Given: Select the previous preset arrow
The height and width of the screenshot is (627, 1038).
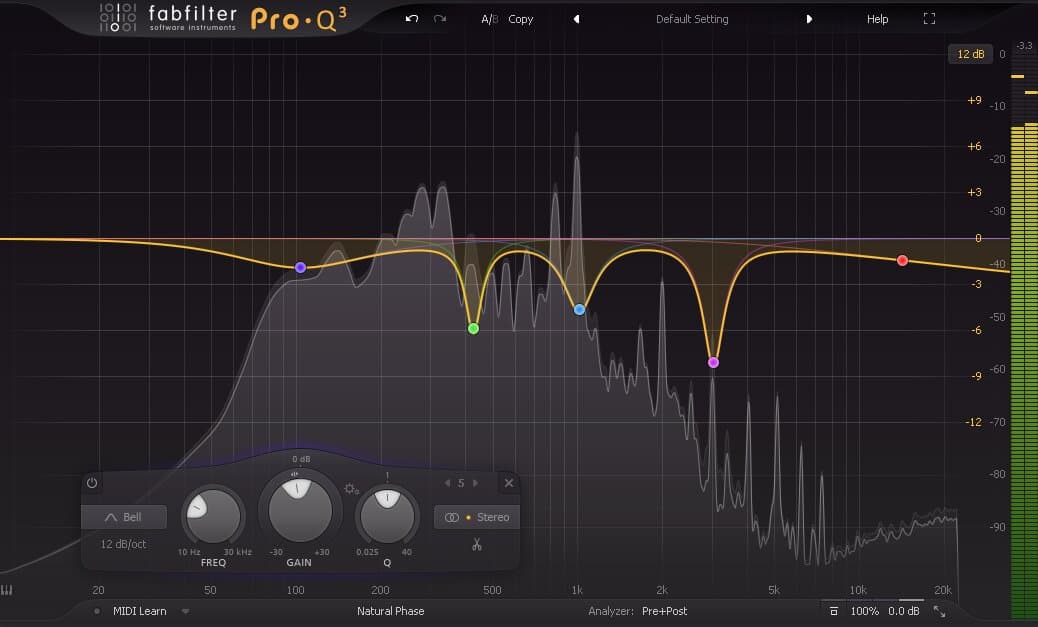Looking at the screenshot, I should (x=577, y=19).
